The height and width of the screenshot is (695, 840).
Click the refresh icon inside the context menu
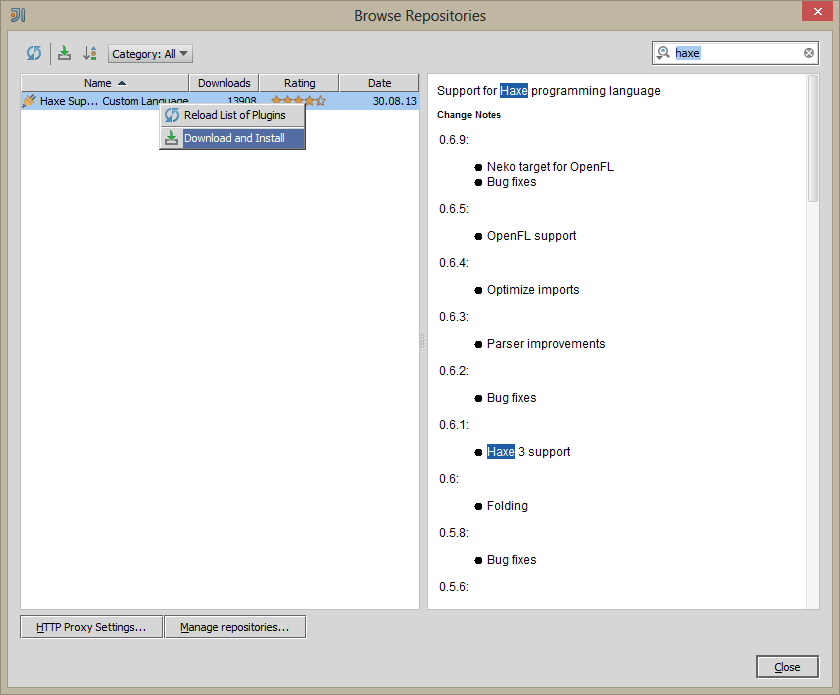point(169,114)
